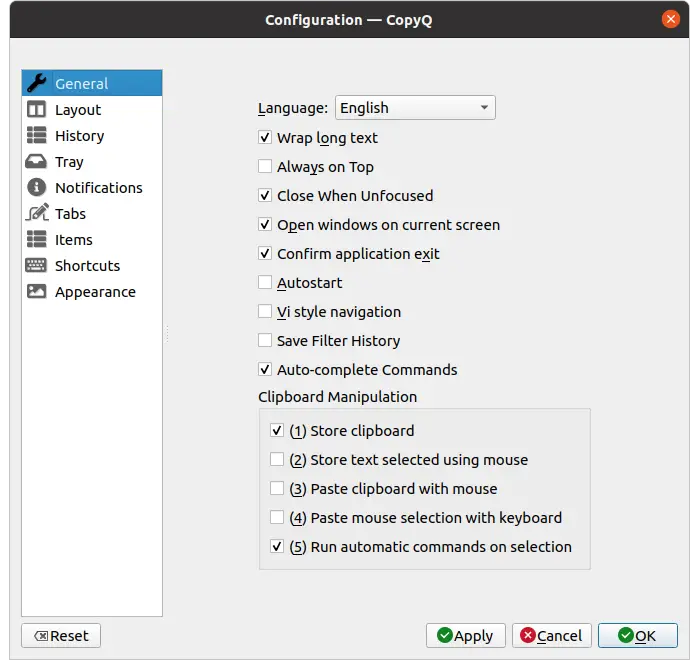
Task: Close the Configuration — CopyQ window
Action: (x=670, y=19)
